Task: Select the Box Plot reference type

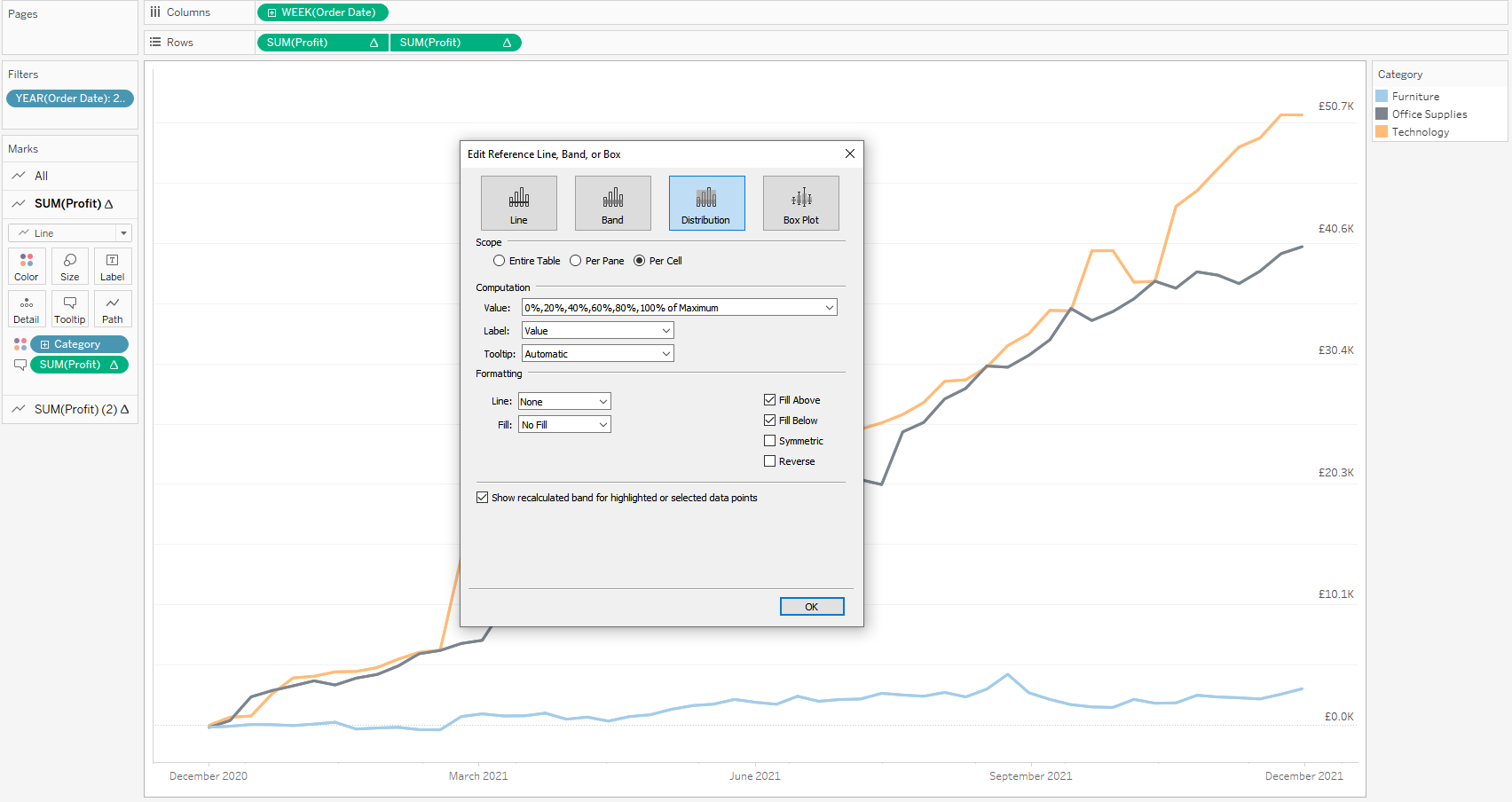Action: tap(800, 203)
